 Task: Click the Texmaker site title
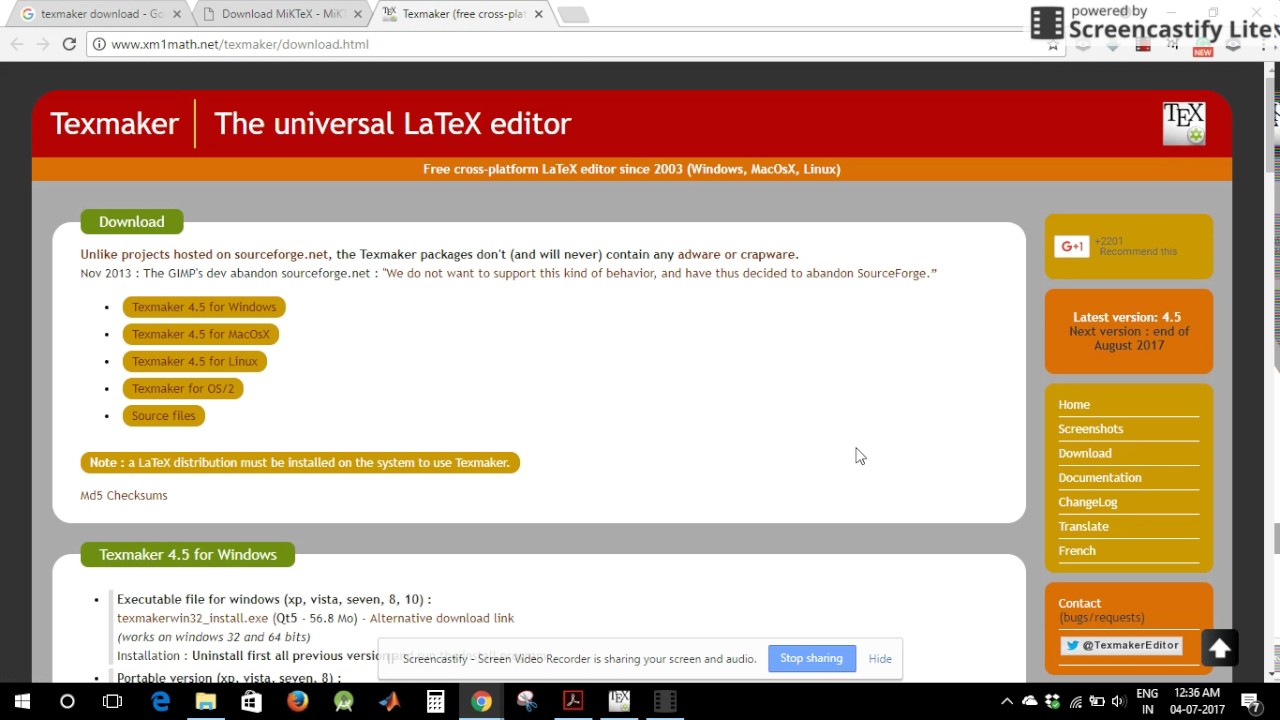coord(114,124)
